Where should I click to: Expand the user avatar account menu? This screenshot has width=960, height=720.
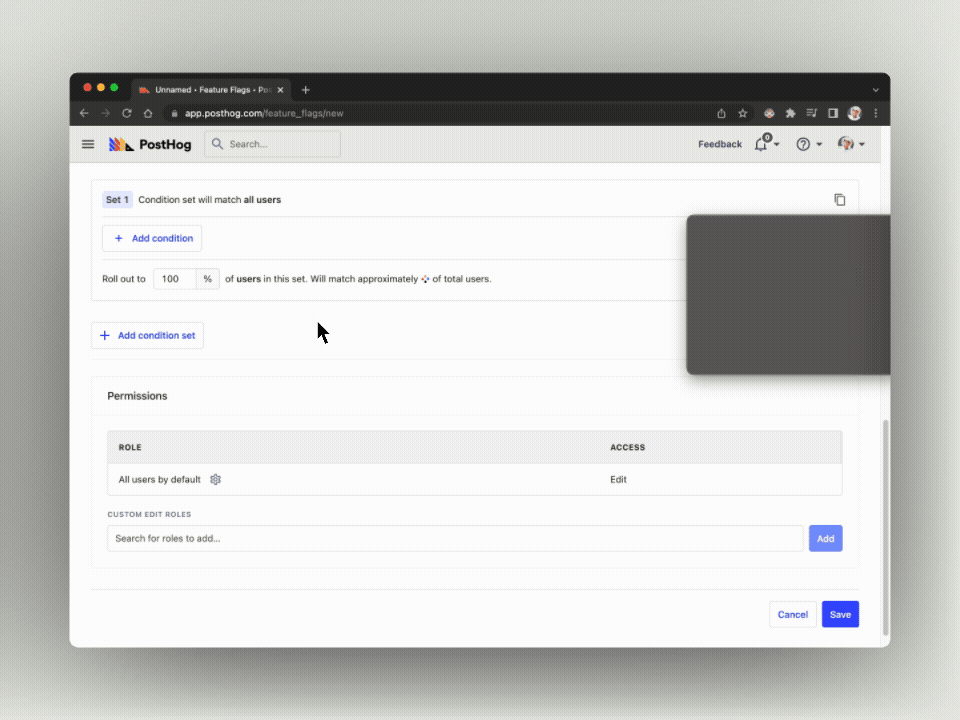click(x=850, y=144)
